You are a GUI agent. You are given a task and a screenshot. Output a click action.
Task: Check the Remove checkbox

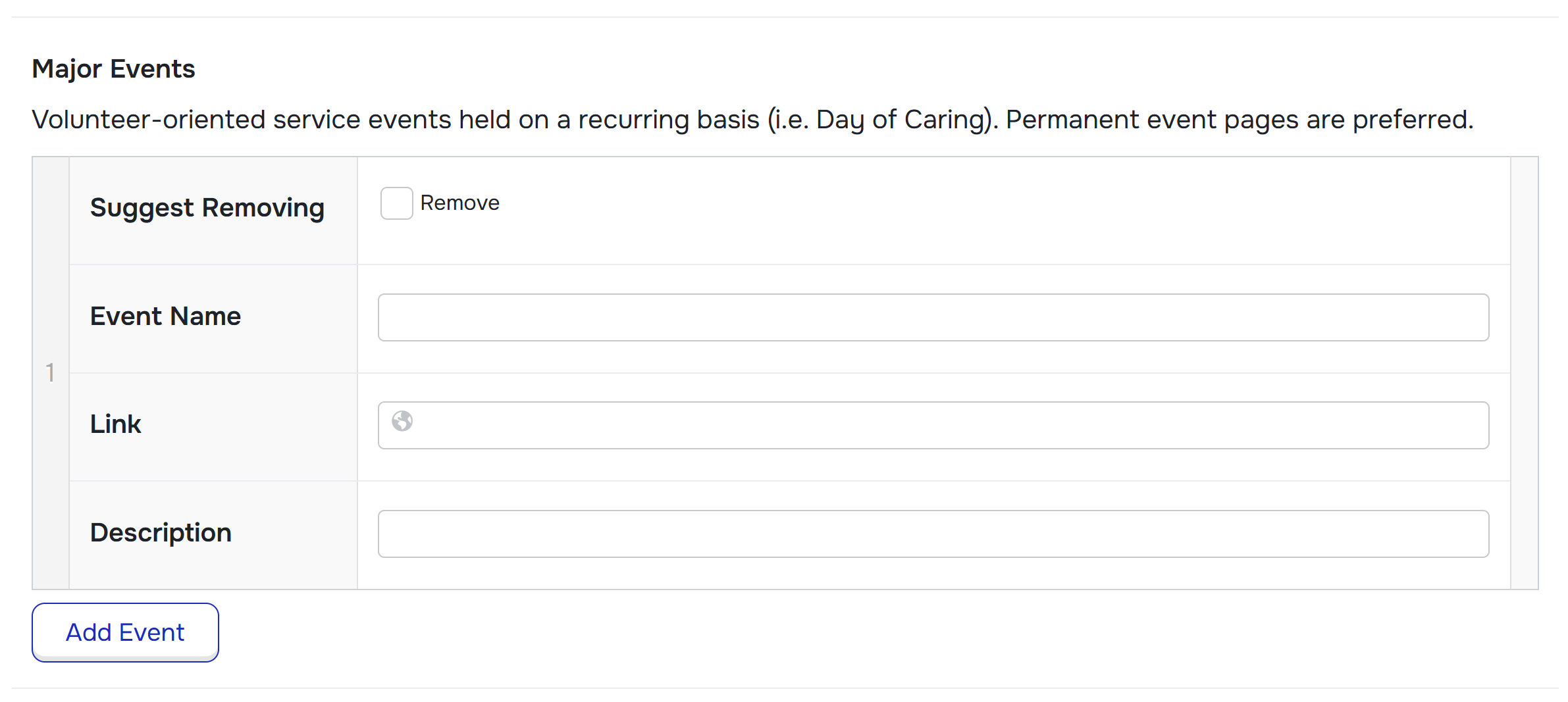396,203
